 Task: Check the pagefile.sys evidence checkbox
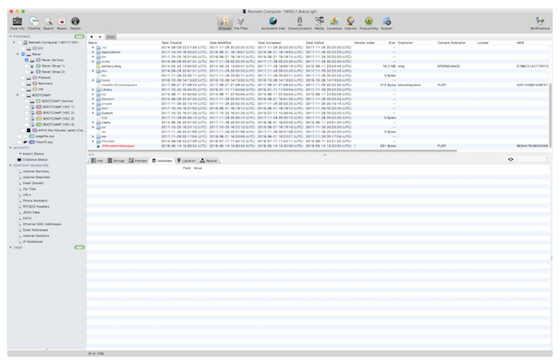20,136
